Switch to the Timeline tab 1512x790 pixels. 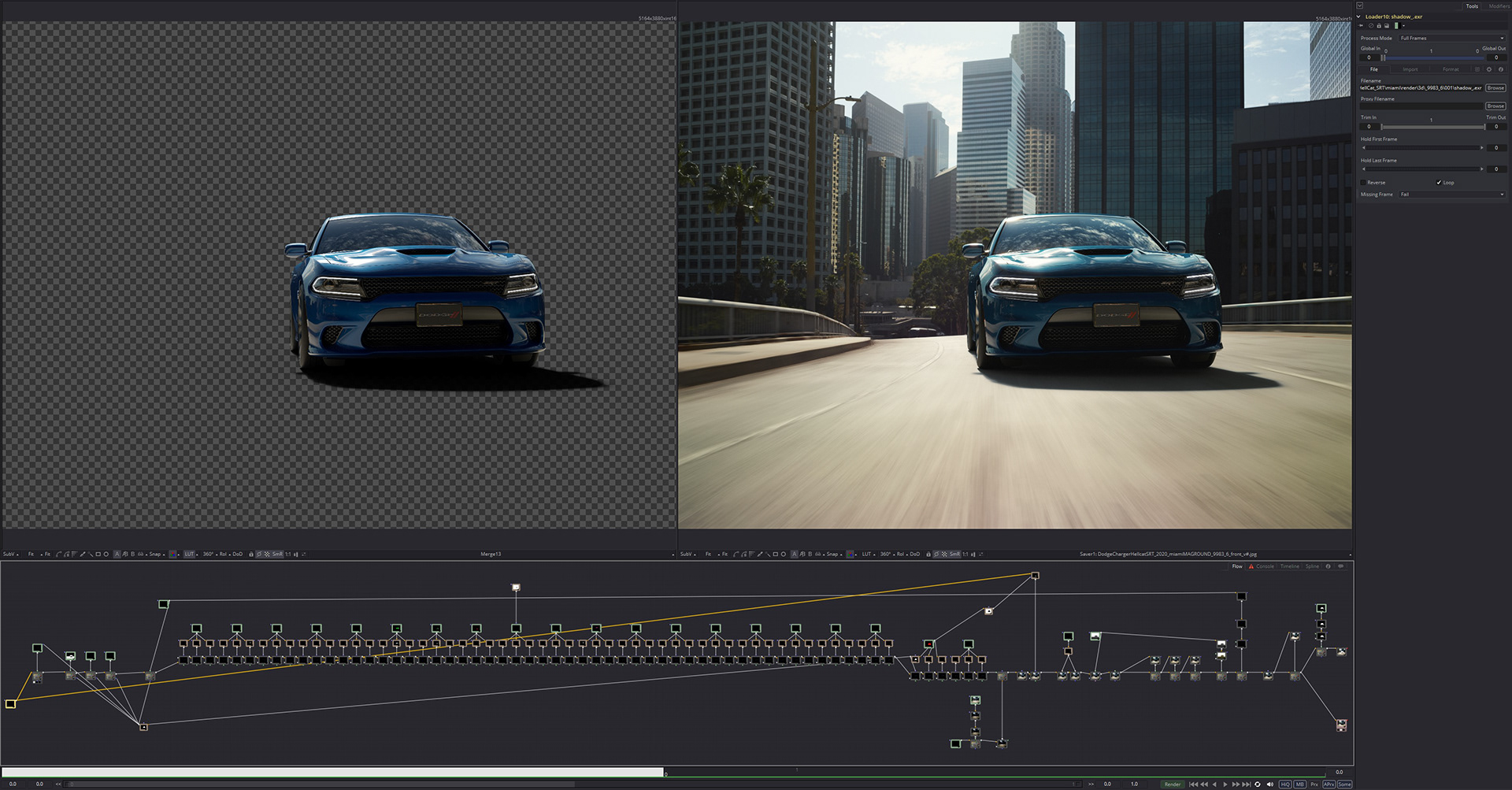tap(1290, 566)
